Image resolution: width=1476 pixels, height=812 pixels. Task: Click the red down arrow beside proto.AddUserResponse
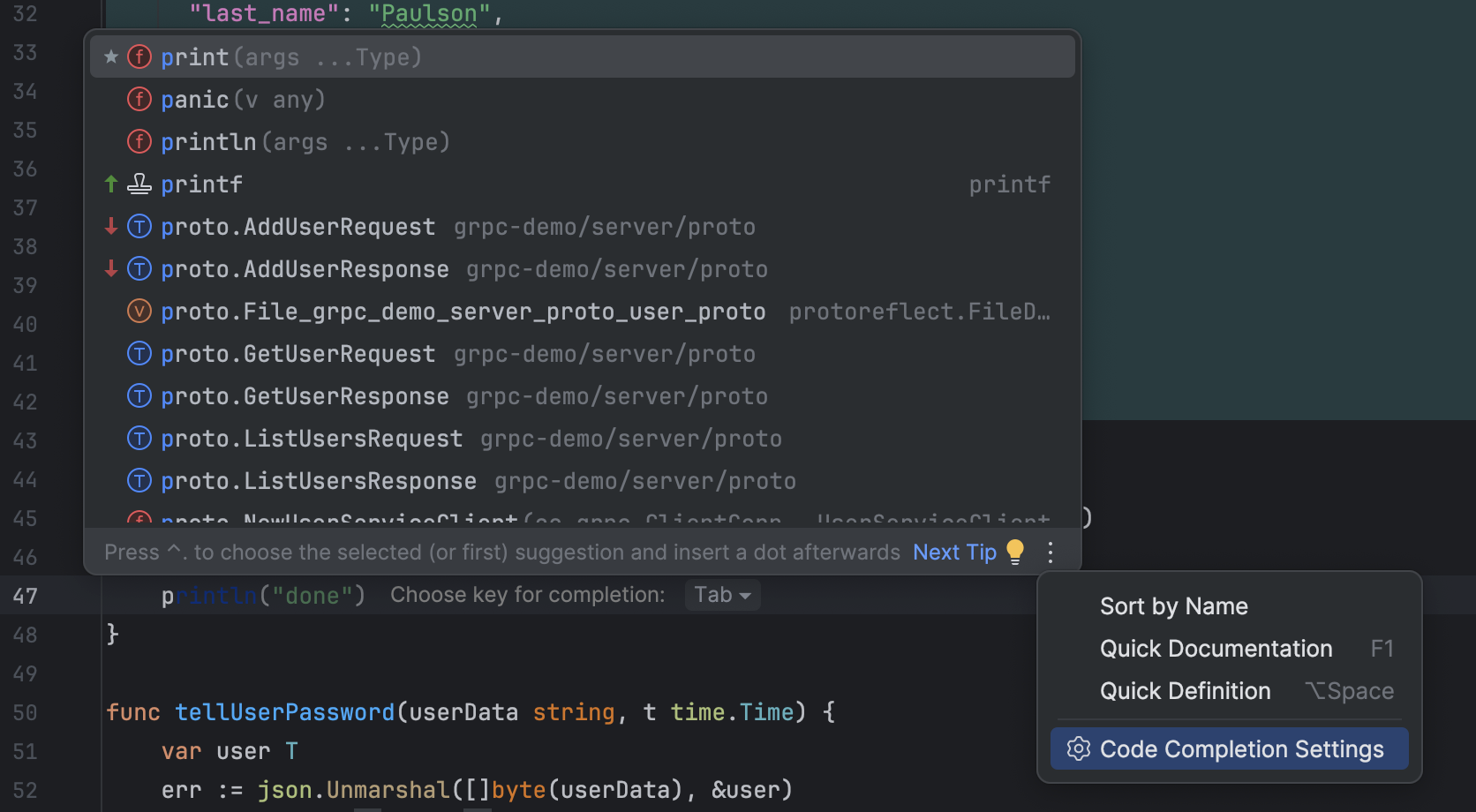point(110,268)
